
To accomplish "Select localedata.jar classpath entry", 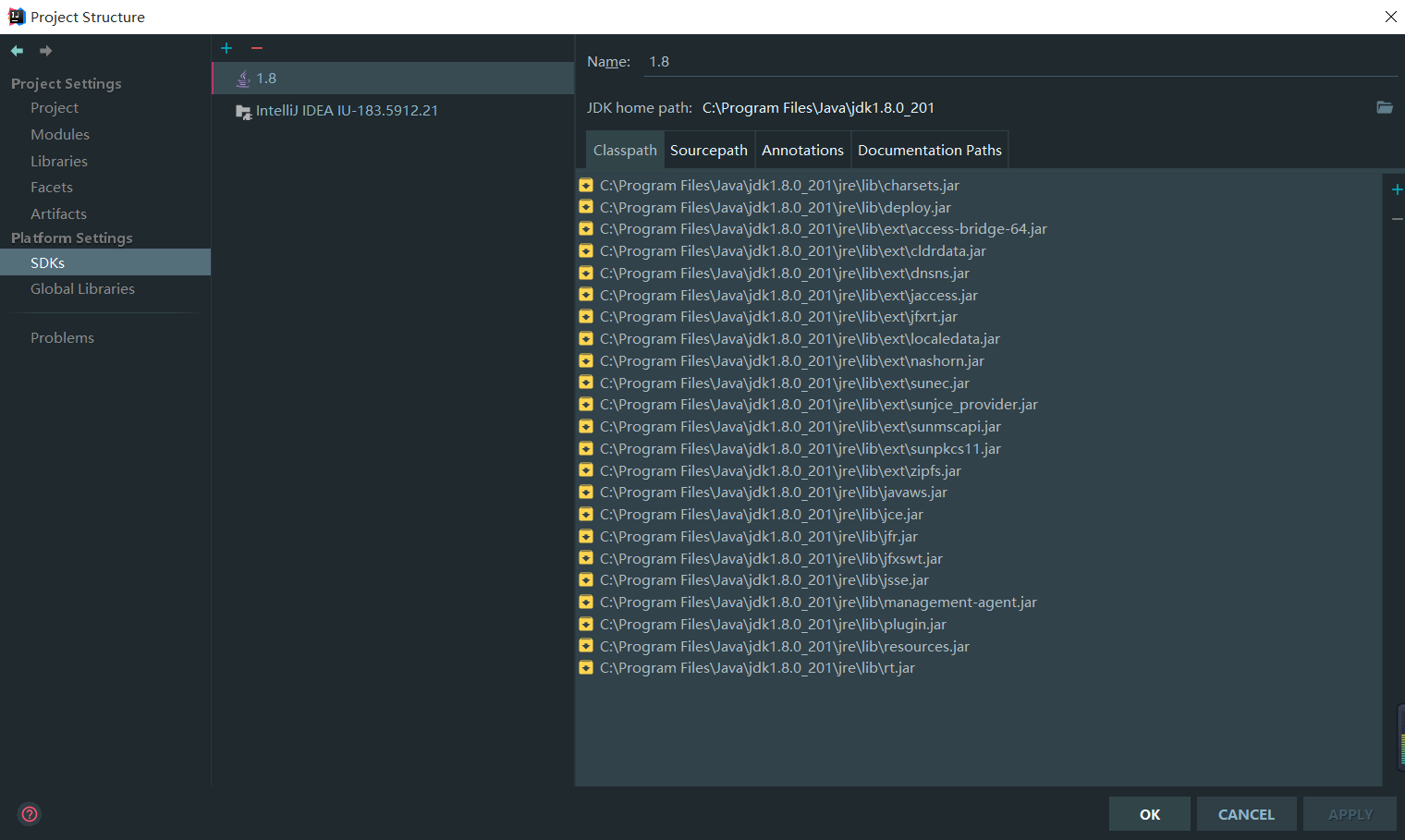I will tap(800, 338).
